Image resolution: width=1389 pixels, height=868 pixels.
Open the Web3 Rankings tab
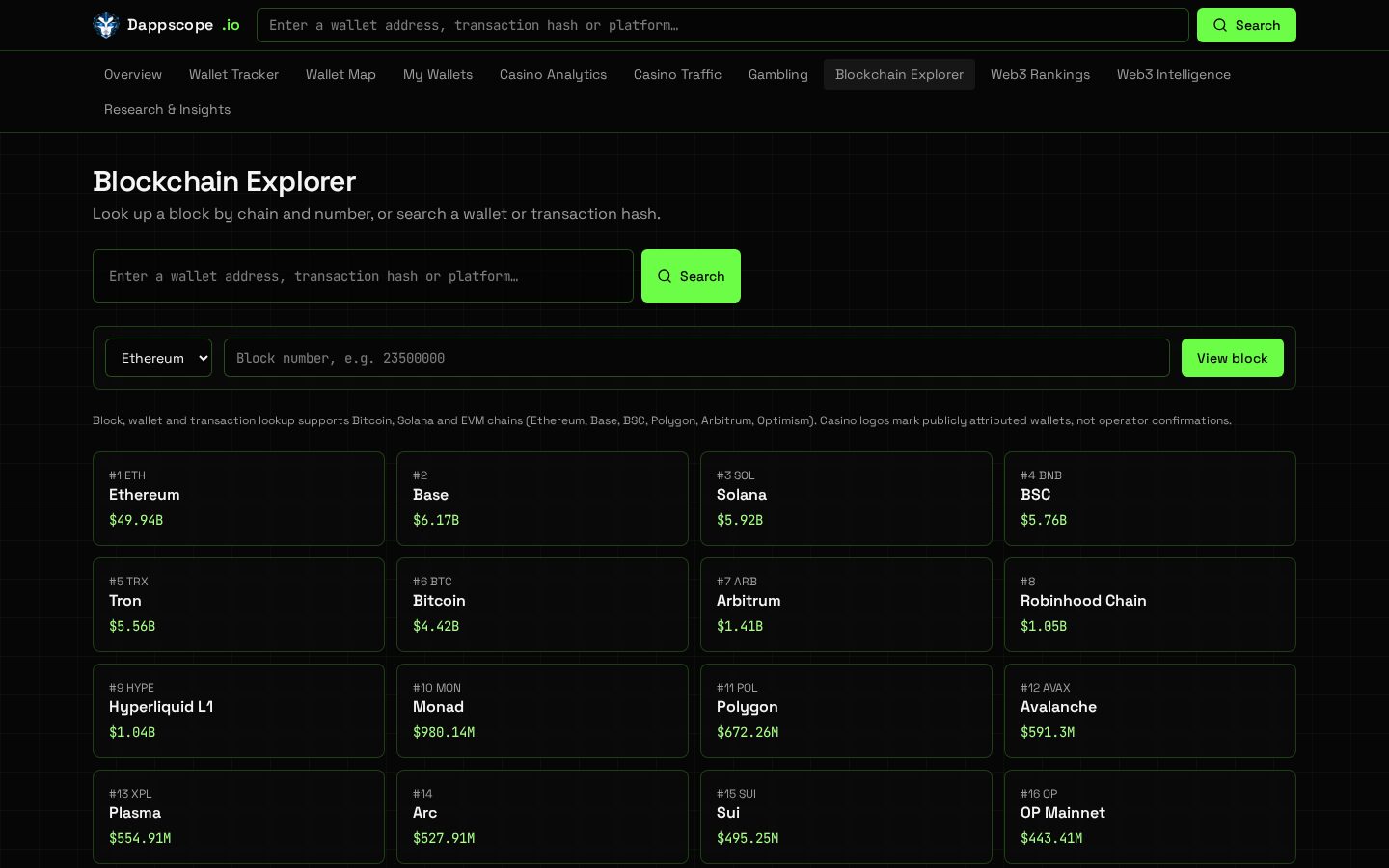[1040, 74]
